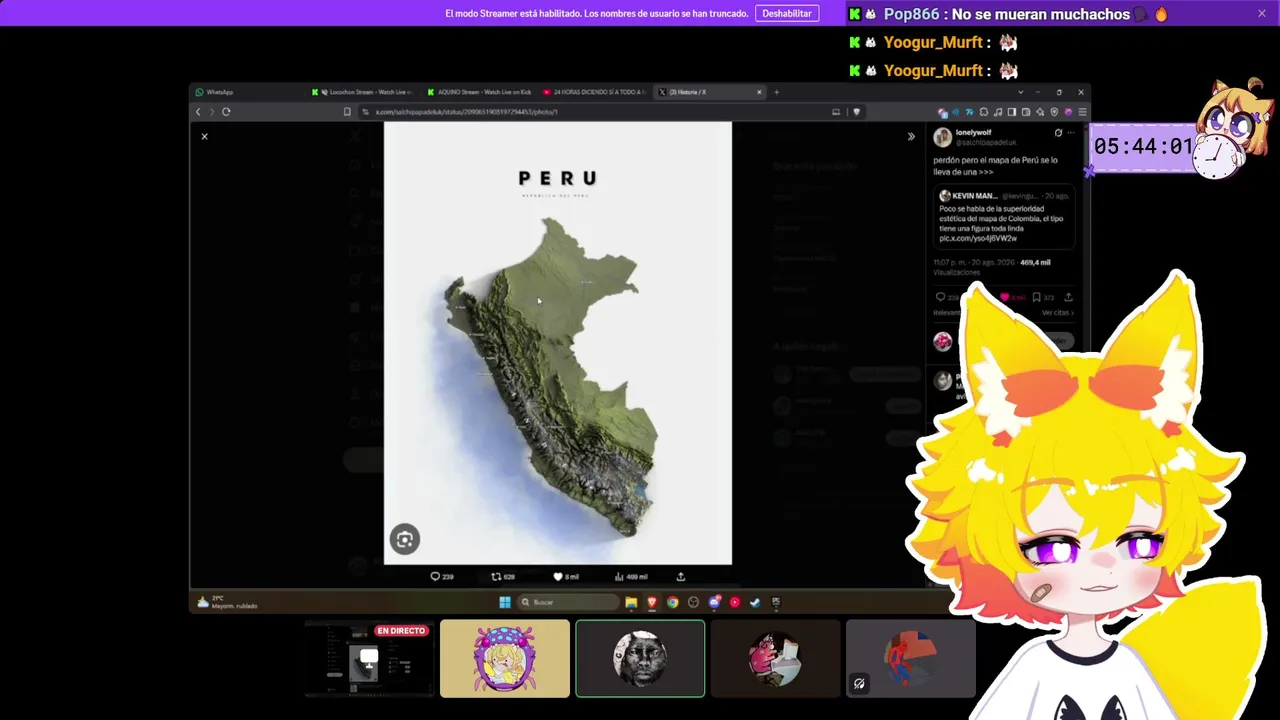Image resolution: width=1280 pixels, height=720 pixels.
Task: Go back in the browser
Action: click(198, 112)
